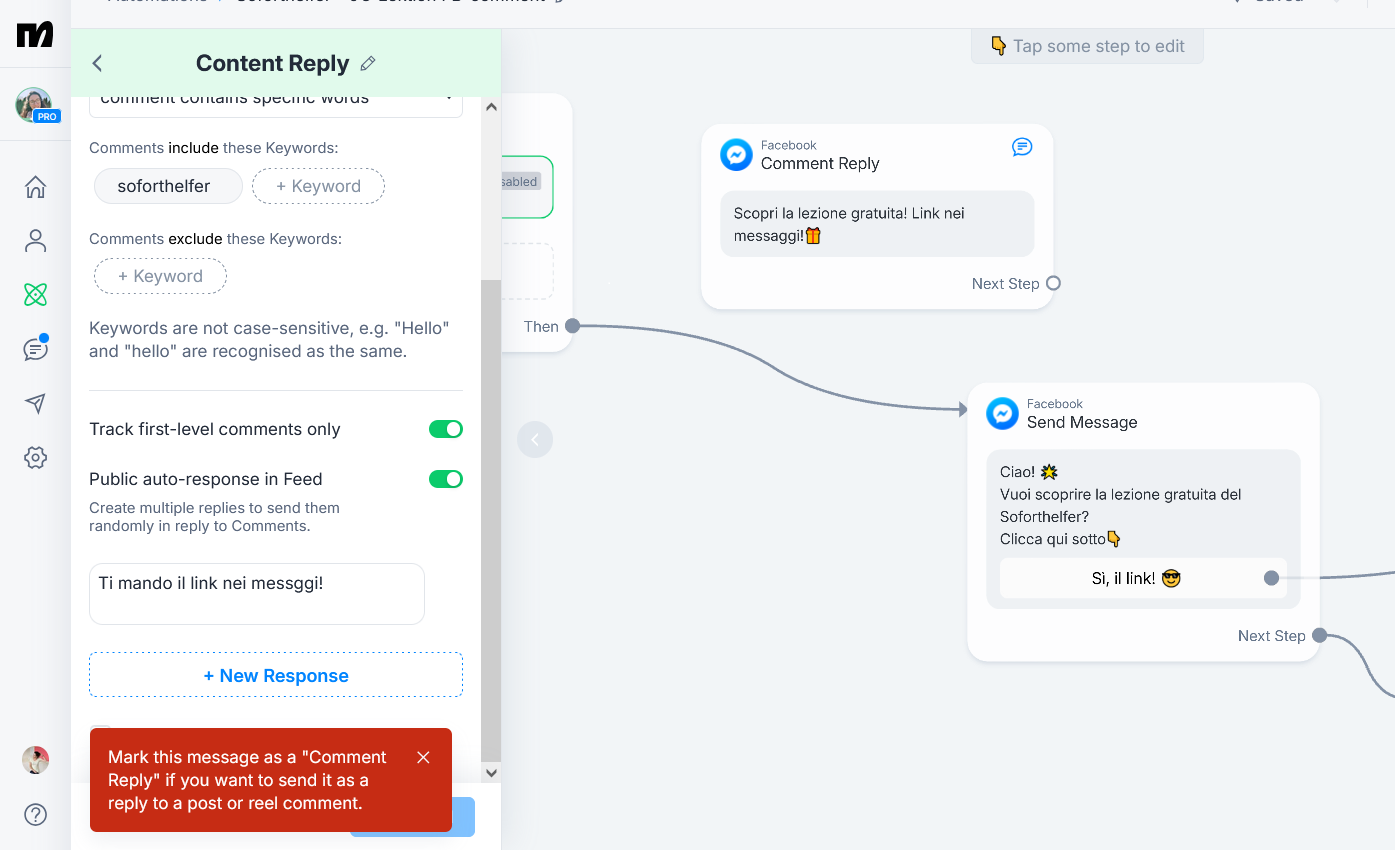
Task: Click + New Response button
Action: click(x=276, y=675)
